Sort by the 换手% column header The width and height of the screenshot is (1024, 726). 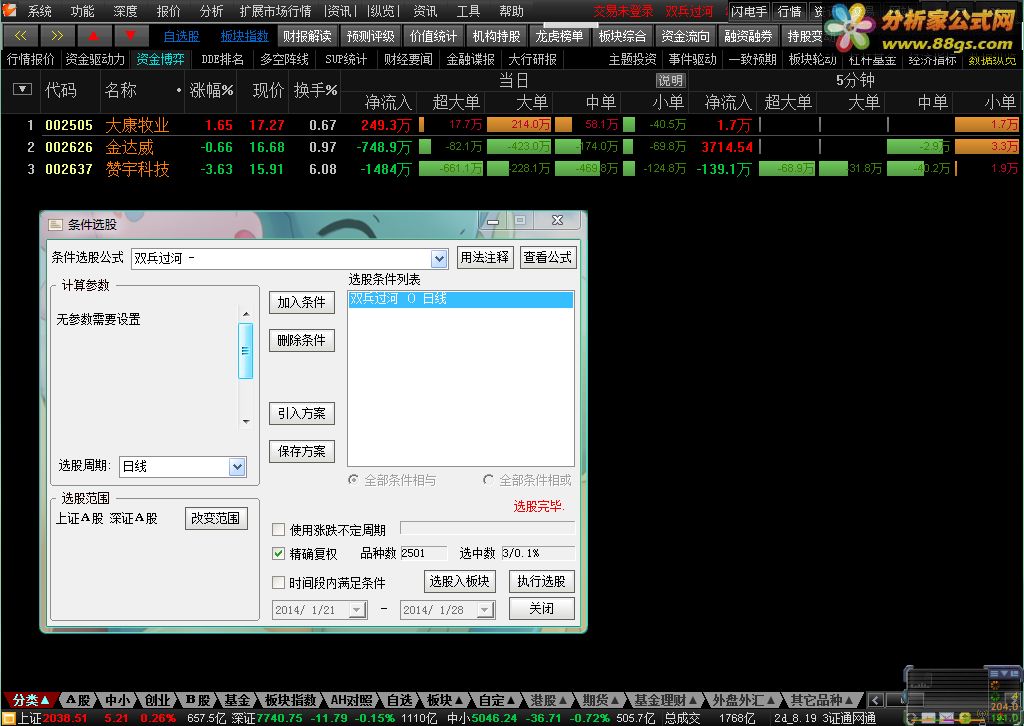tap(315, 90)
